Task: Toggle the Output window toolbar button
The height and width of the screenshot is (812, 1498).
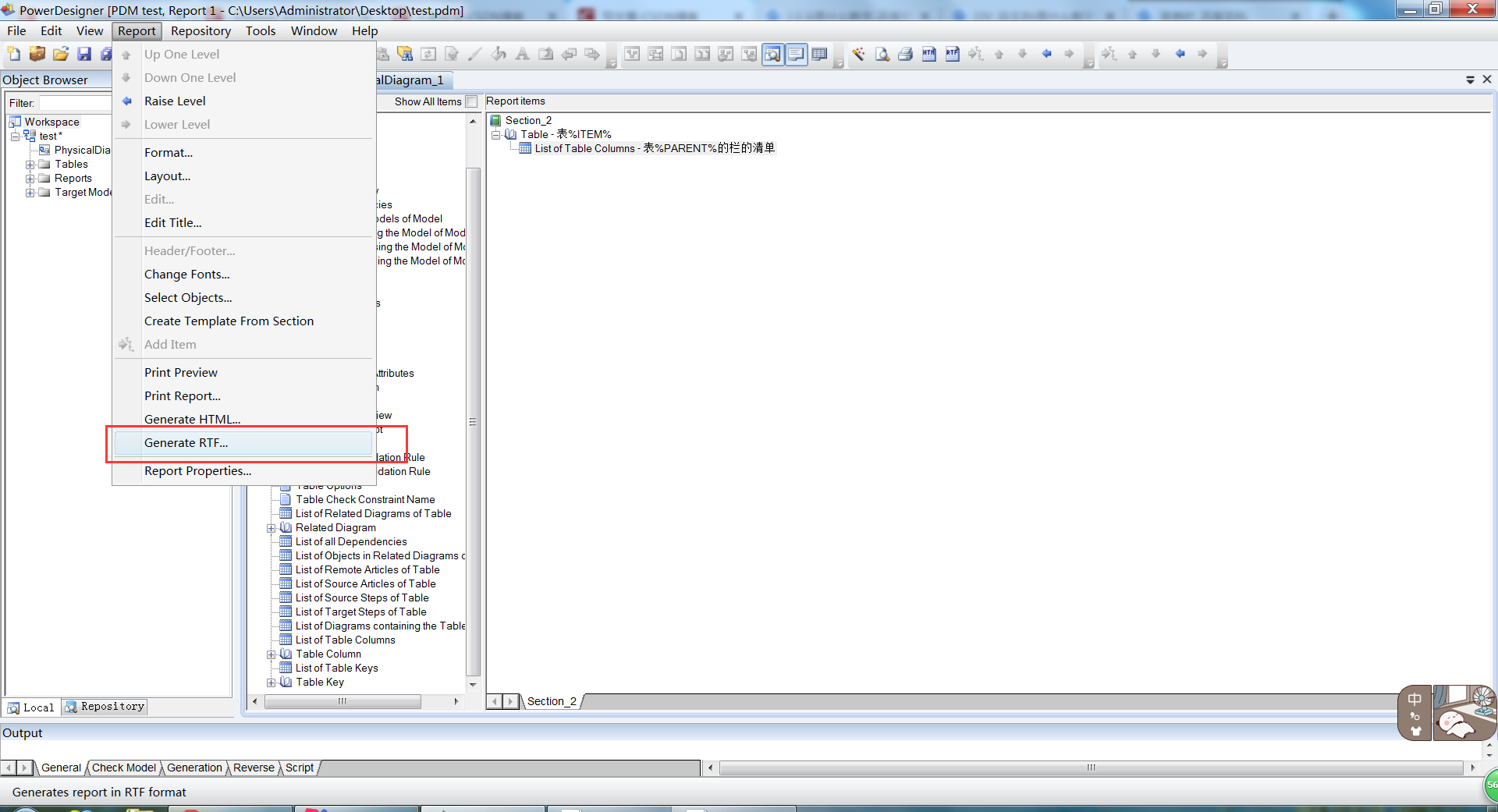Action: point(796,54)
